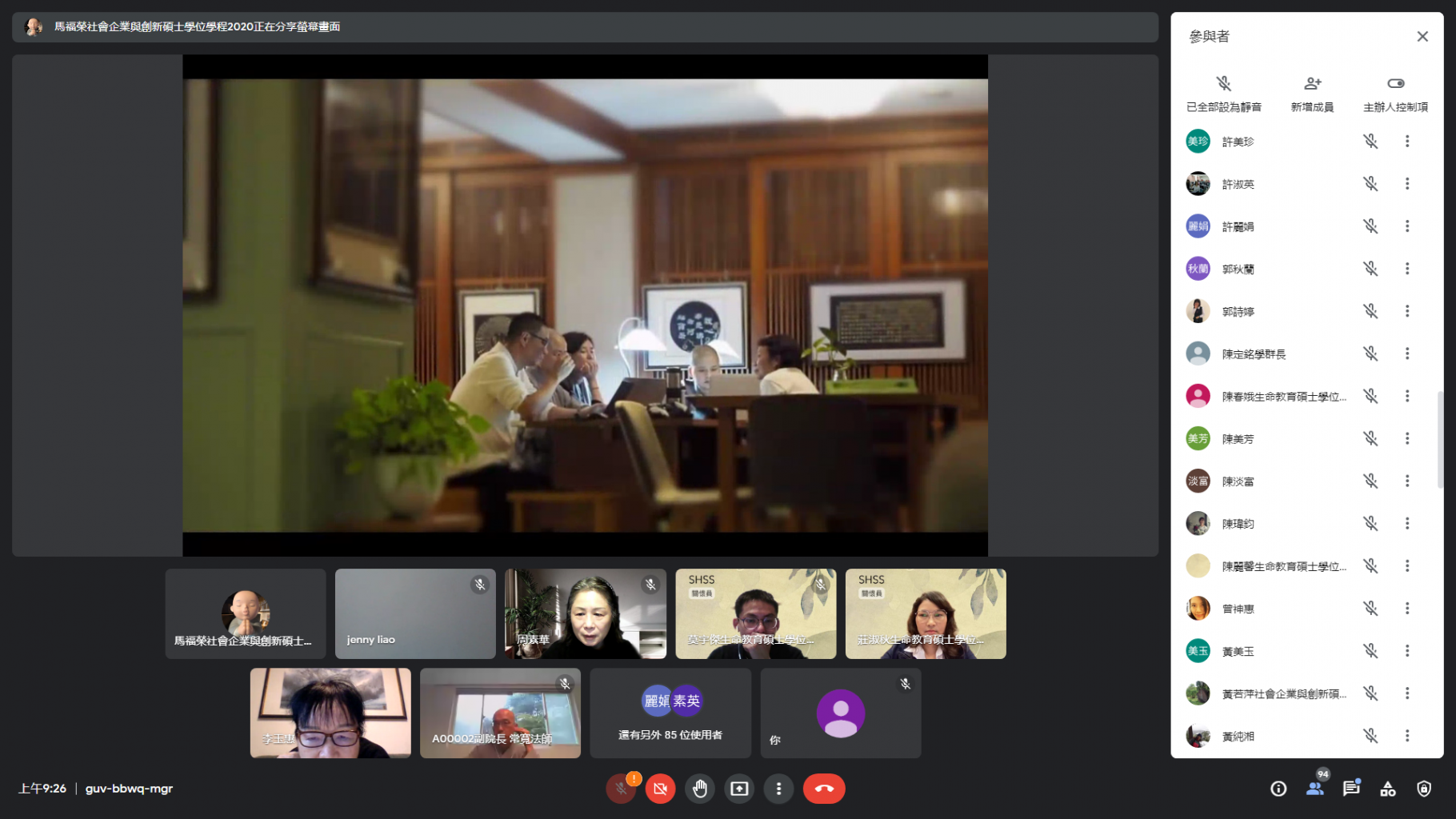
Task: Click the tile showing 85 other users
Action: pos(670,713)
